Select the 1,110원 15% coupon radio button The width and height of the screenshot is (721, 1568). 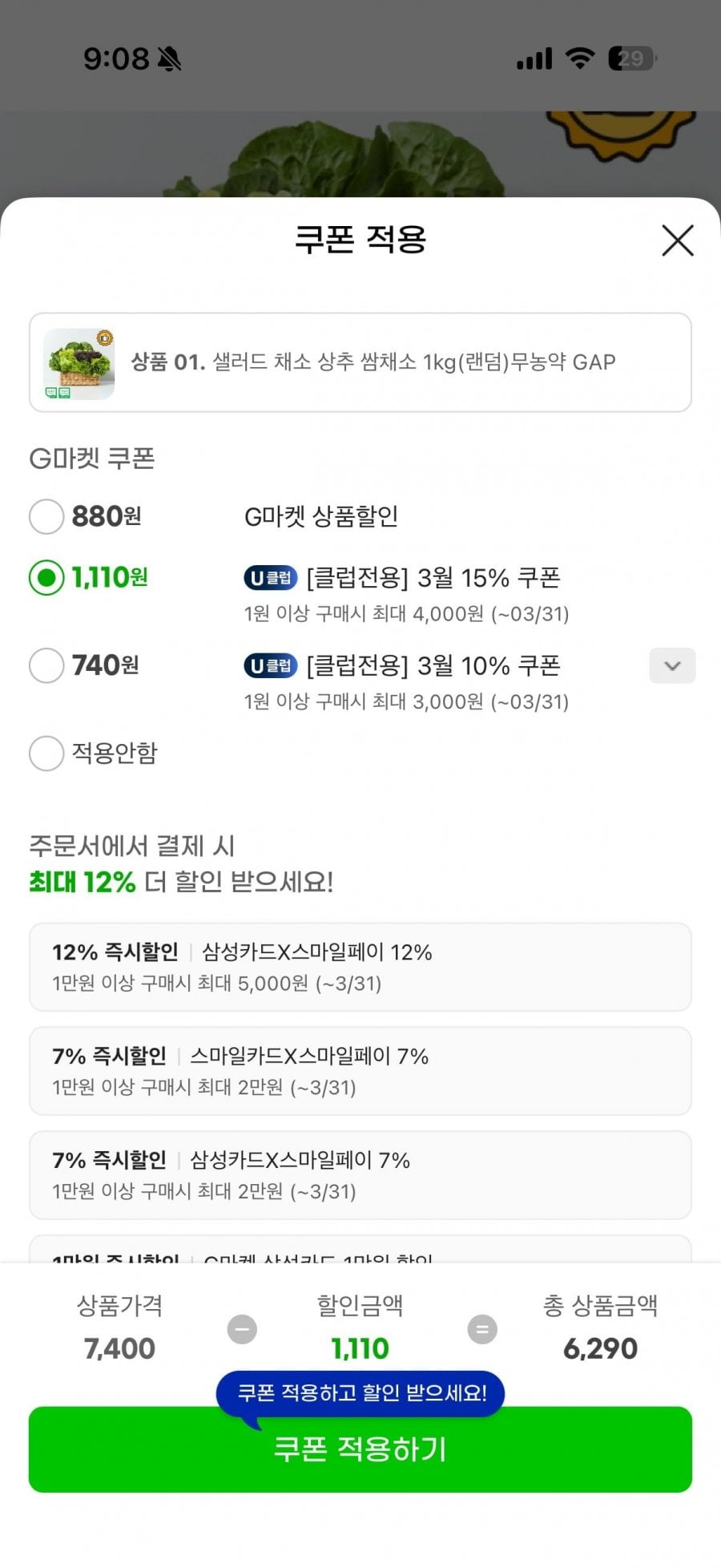tap(46, 577)
